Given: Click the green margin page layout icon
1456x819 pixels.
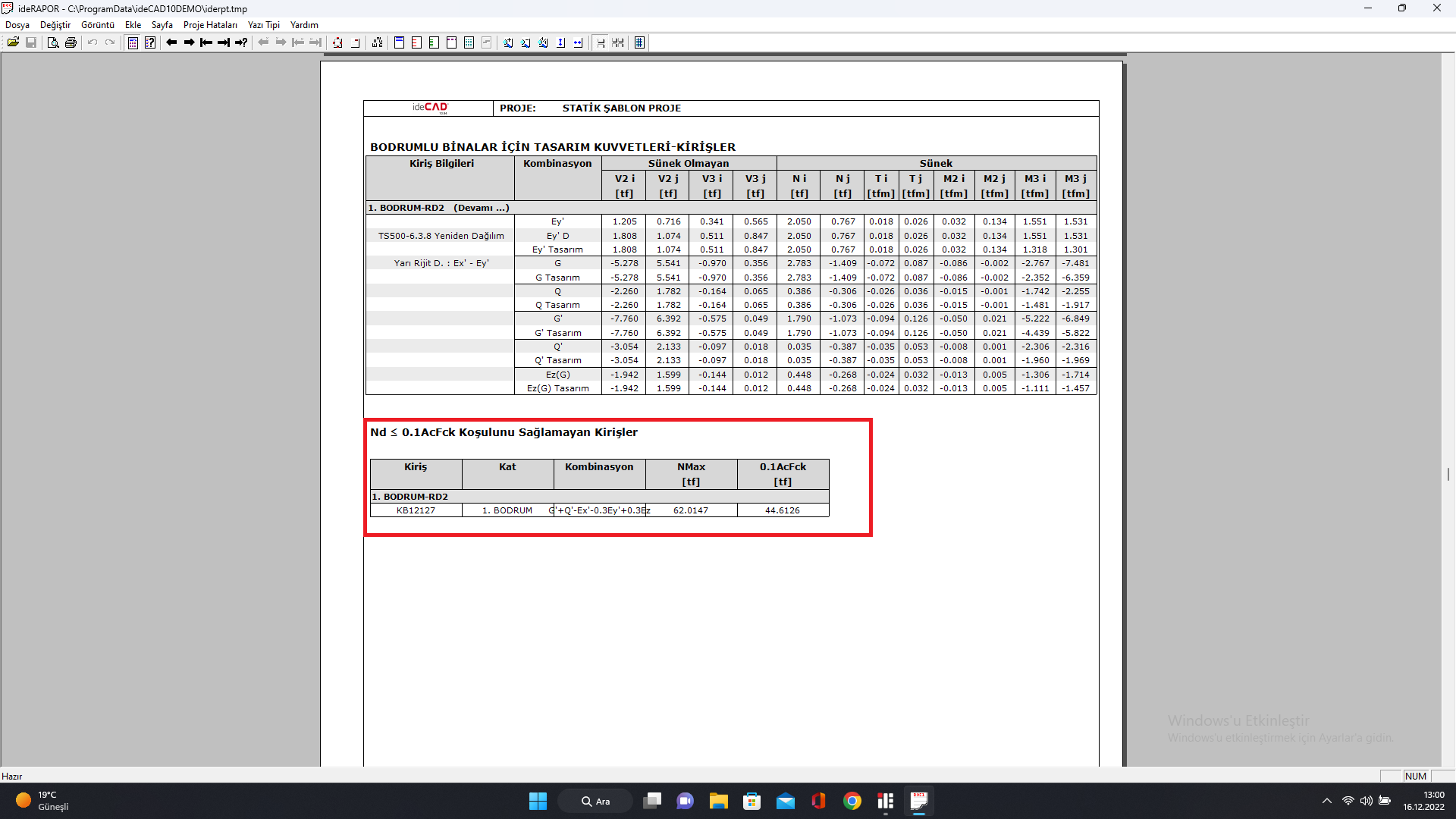Looking at the screenshot, I should tap(434, 42).
